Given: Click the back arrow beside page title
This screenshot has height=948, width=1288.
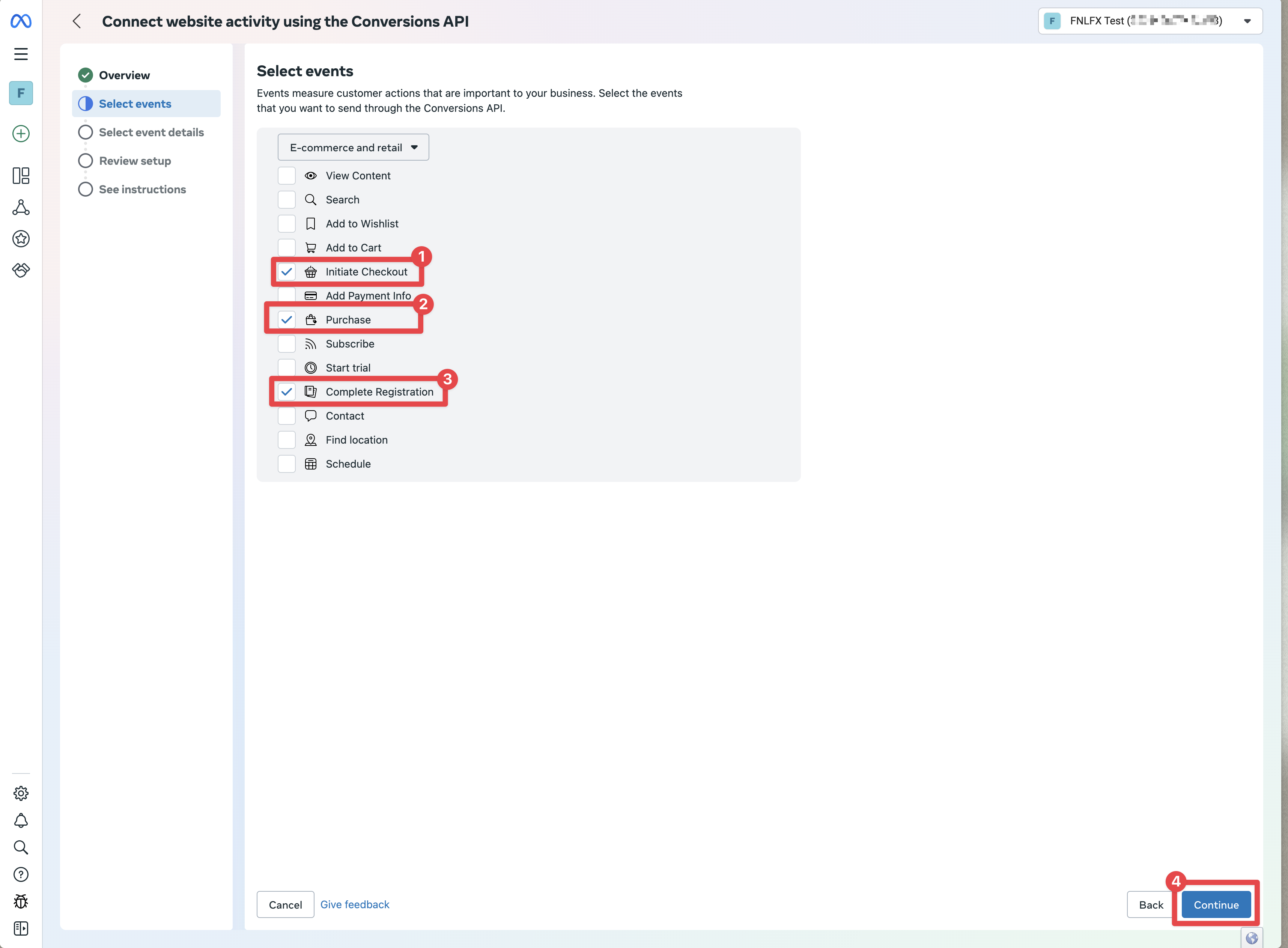Looking at the screenshot, I should click(x=77, y=21).
